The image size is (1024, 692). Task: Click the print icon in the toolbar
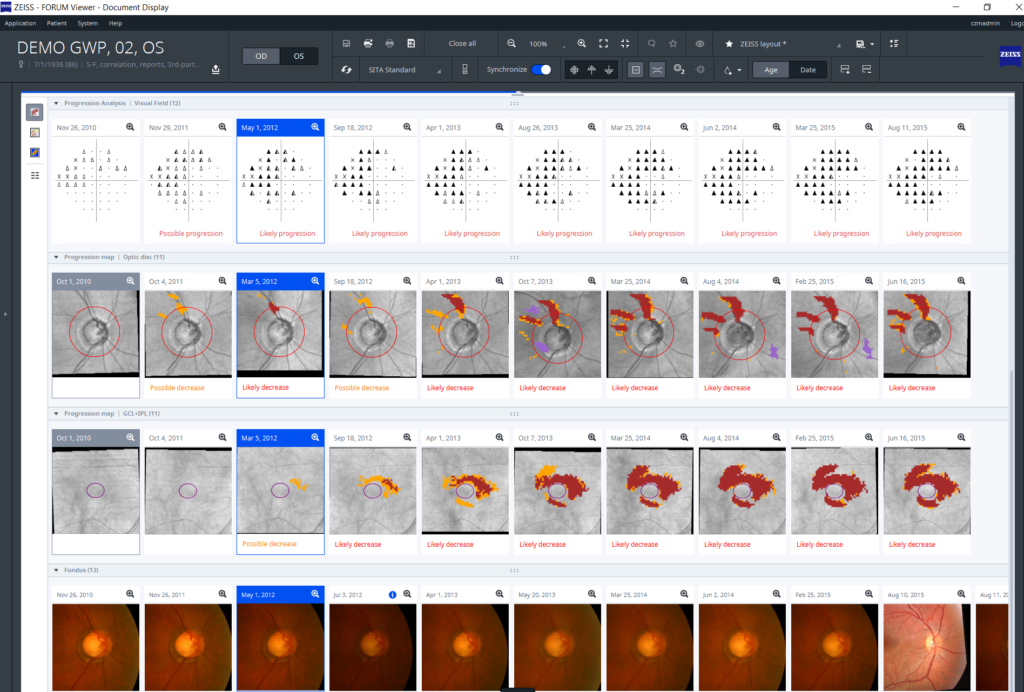367,44
